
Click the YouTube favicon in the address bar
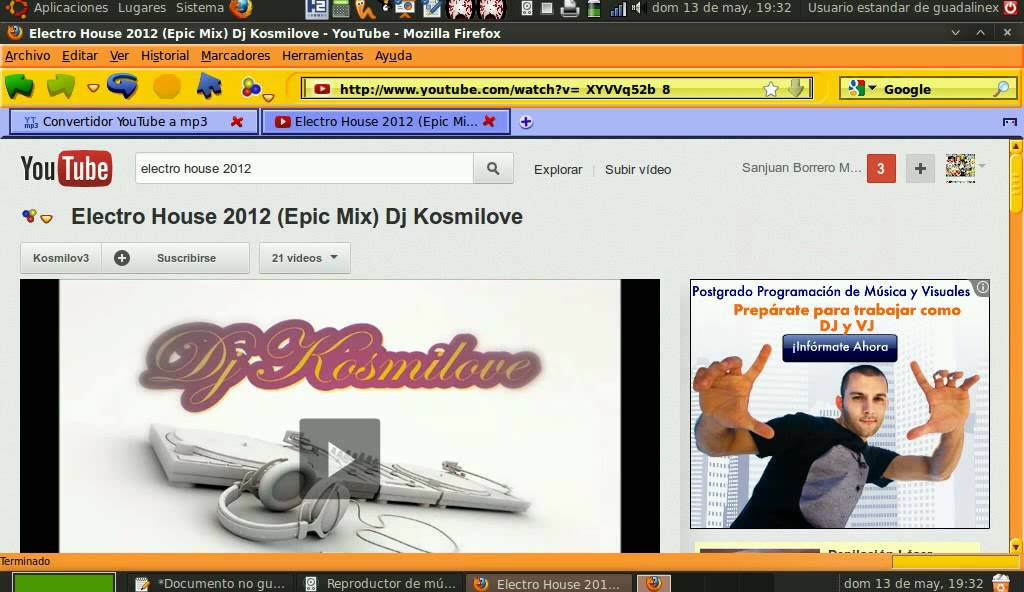click(x=322, y=89)
